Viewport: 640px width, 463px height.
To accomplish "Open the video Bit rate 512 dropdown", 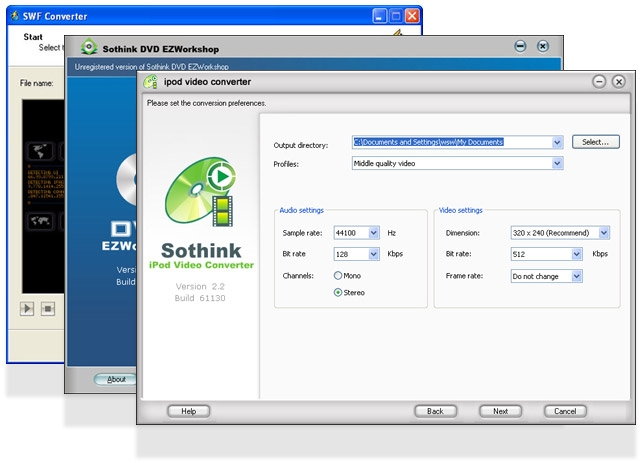I will 577,254.
